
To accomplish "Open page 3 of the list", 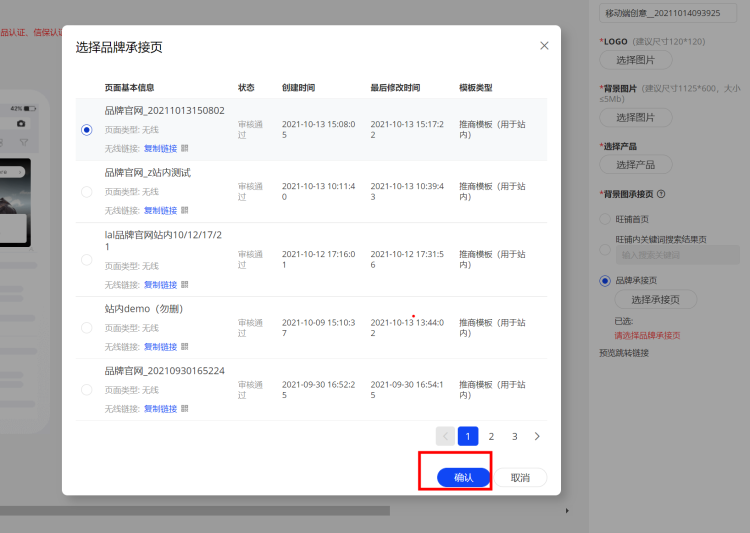I will [x=514, y=436].
